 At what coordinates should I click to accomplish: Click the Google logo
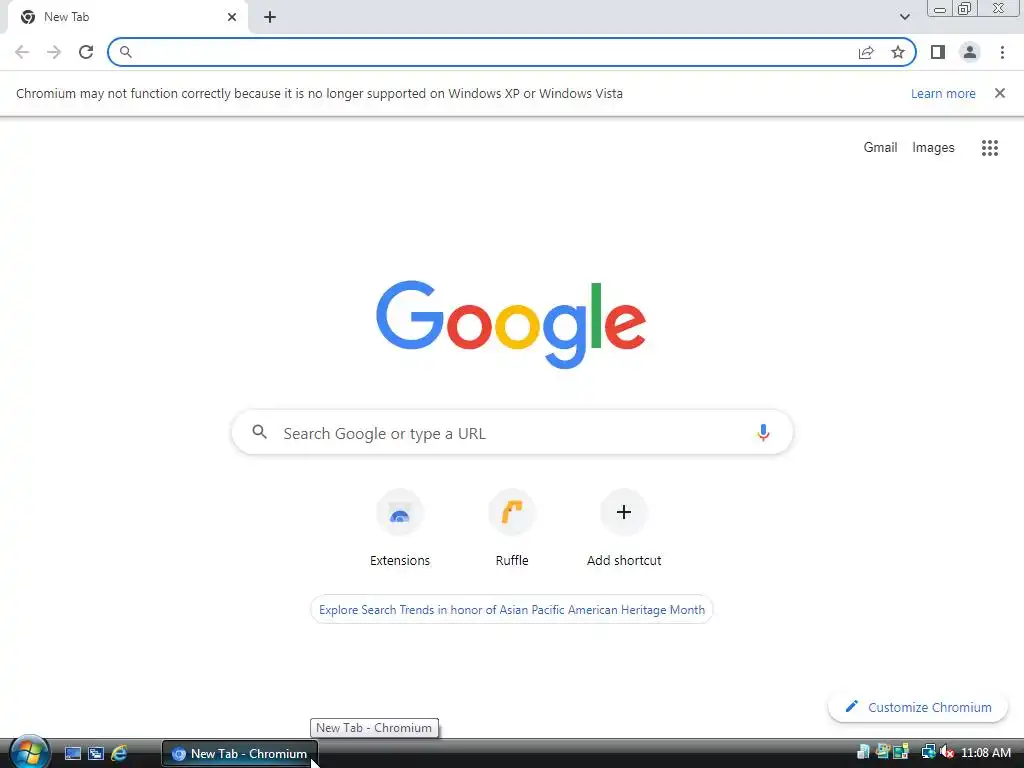511,325
